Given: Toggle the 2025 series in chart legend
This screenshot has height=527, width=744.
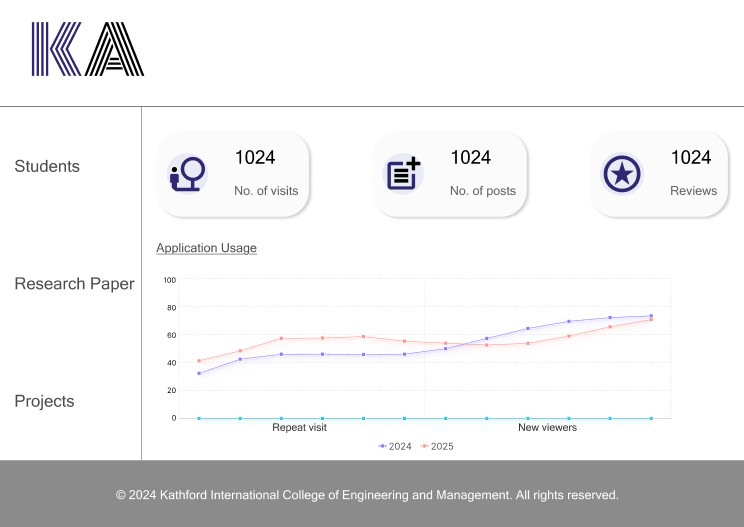Looking at the screenshot, I should (437, 446).
